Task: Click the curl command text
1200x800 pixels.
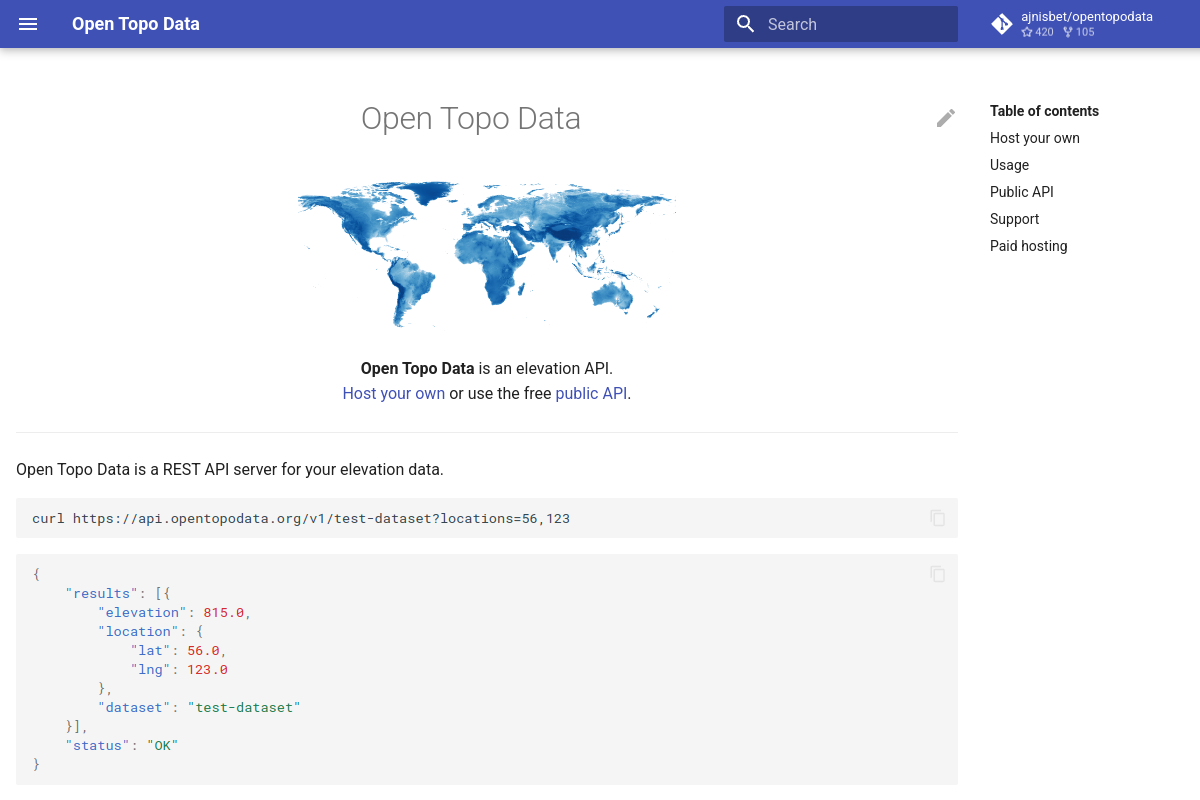Action: (301, 518)
